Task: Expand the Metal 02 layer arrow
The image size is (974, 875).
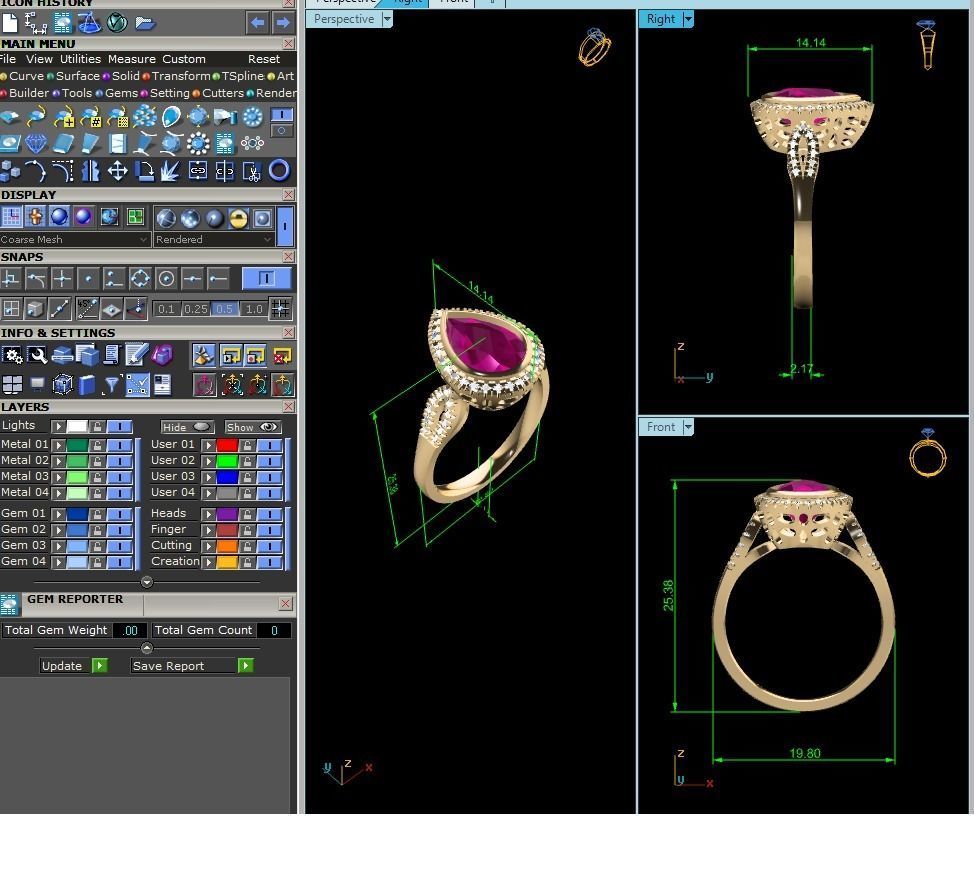Action: [x=58, y=461]
